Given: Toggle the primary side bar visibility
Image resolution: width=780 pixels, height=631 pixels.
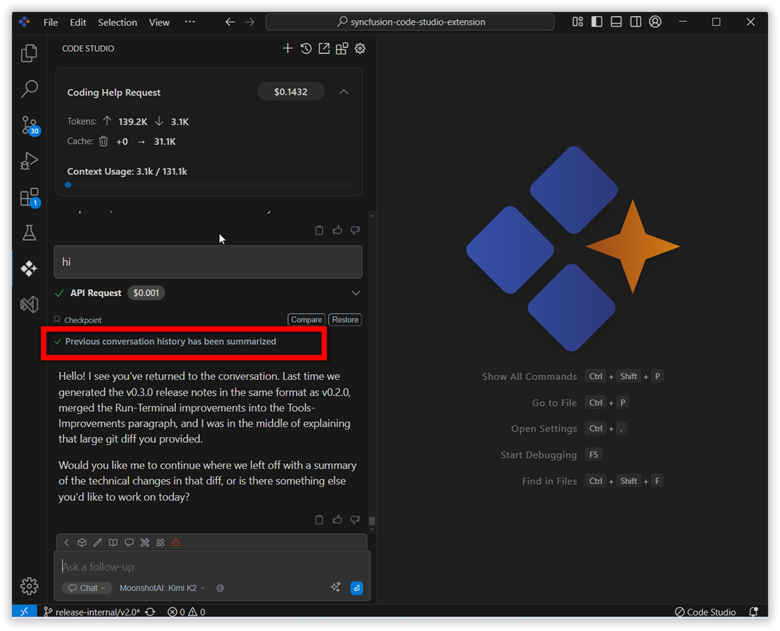Looking at the screenshot, I should tap(597, 22).
